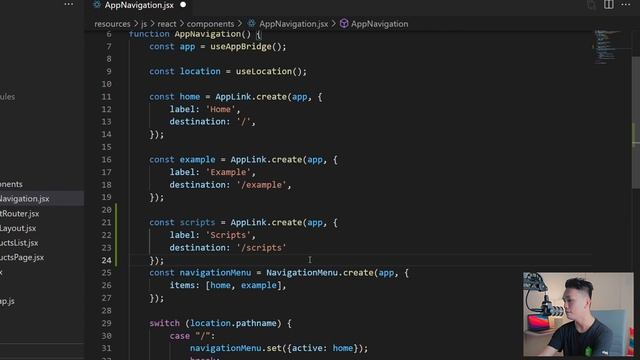Click the 'scripts' variable on line 21

tap(198, 222)
